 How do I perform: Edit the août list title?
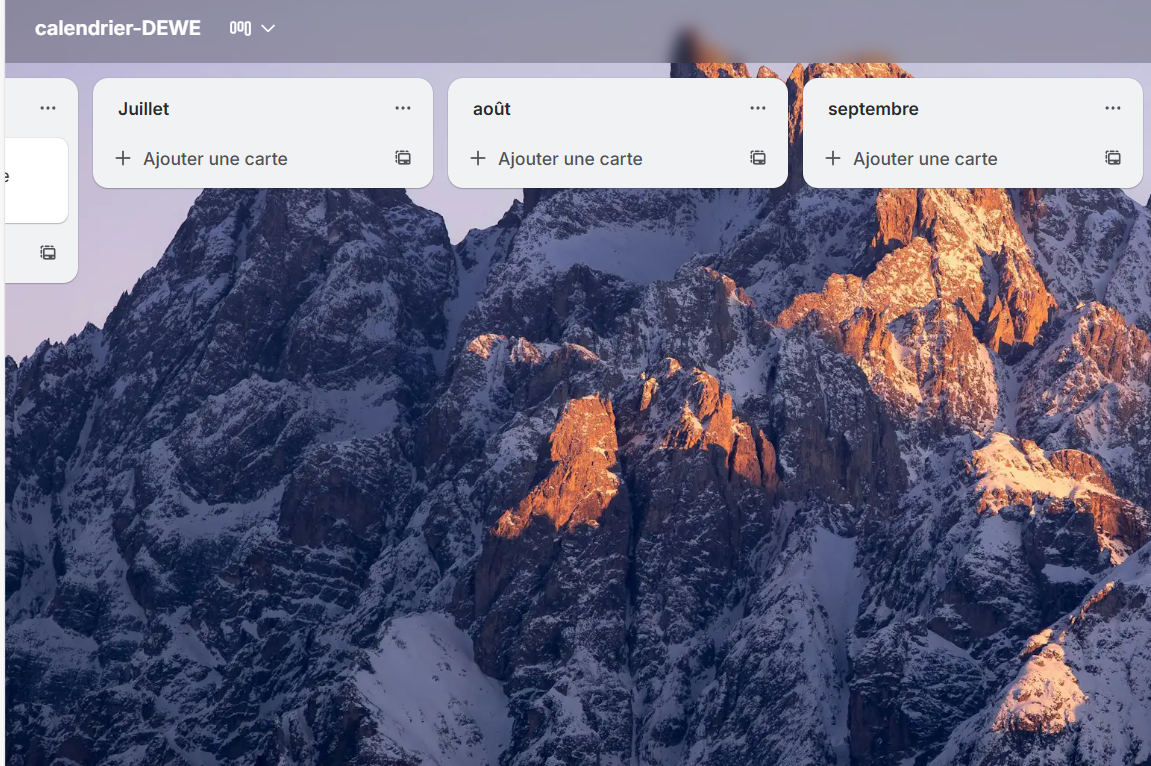[492, 108]
